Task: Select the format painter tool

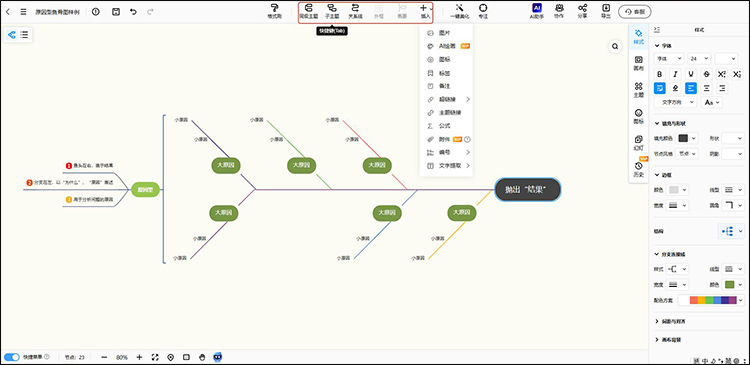Action: click(275, 11)
